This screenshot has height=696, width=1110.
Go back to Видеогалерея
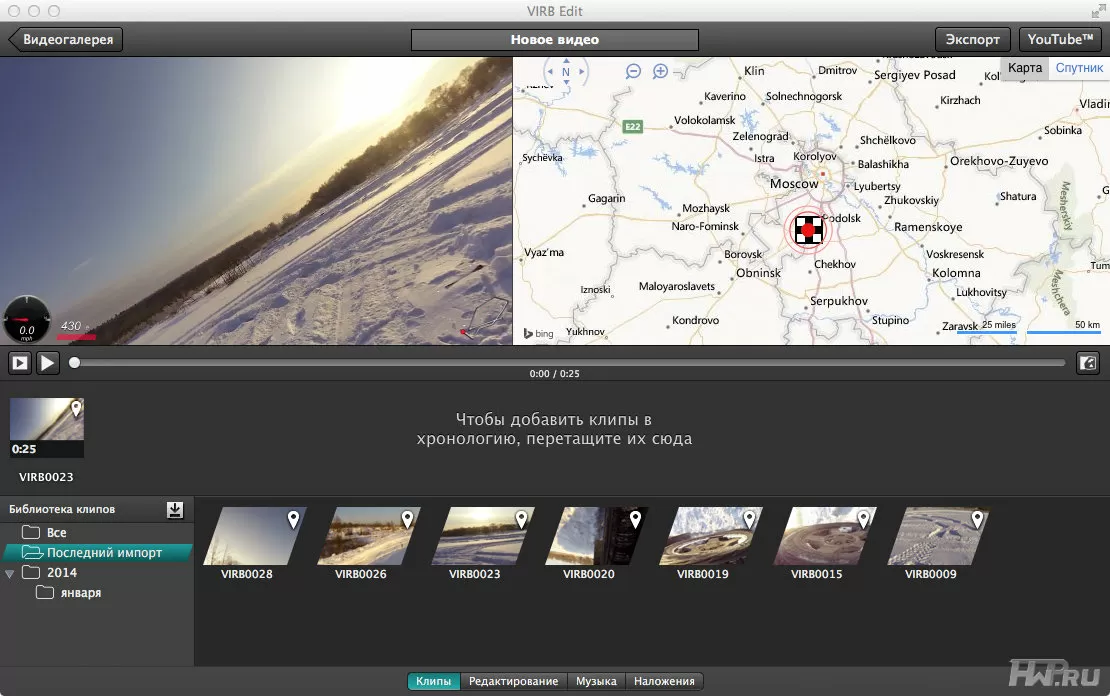click(65, 40)
